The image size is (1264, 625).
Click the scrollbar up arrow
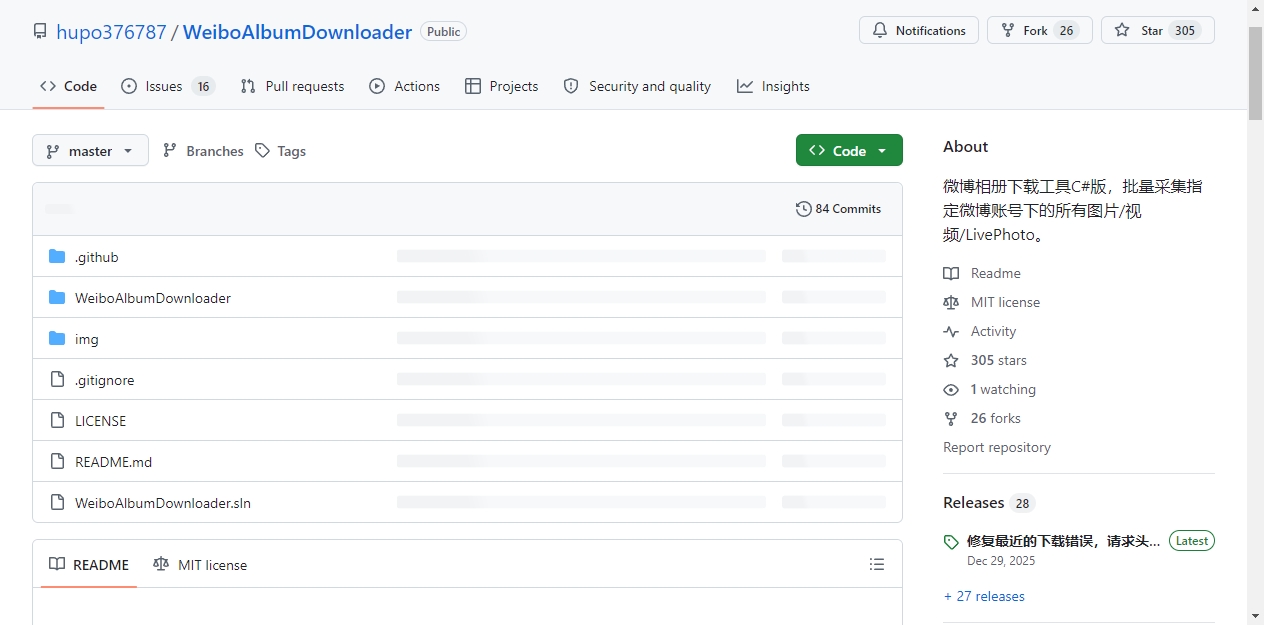1256,8
